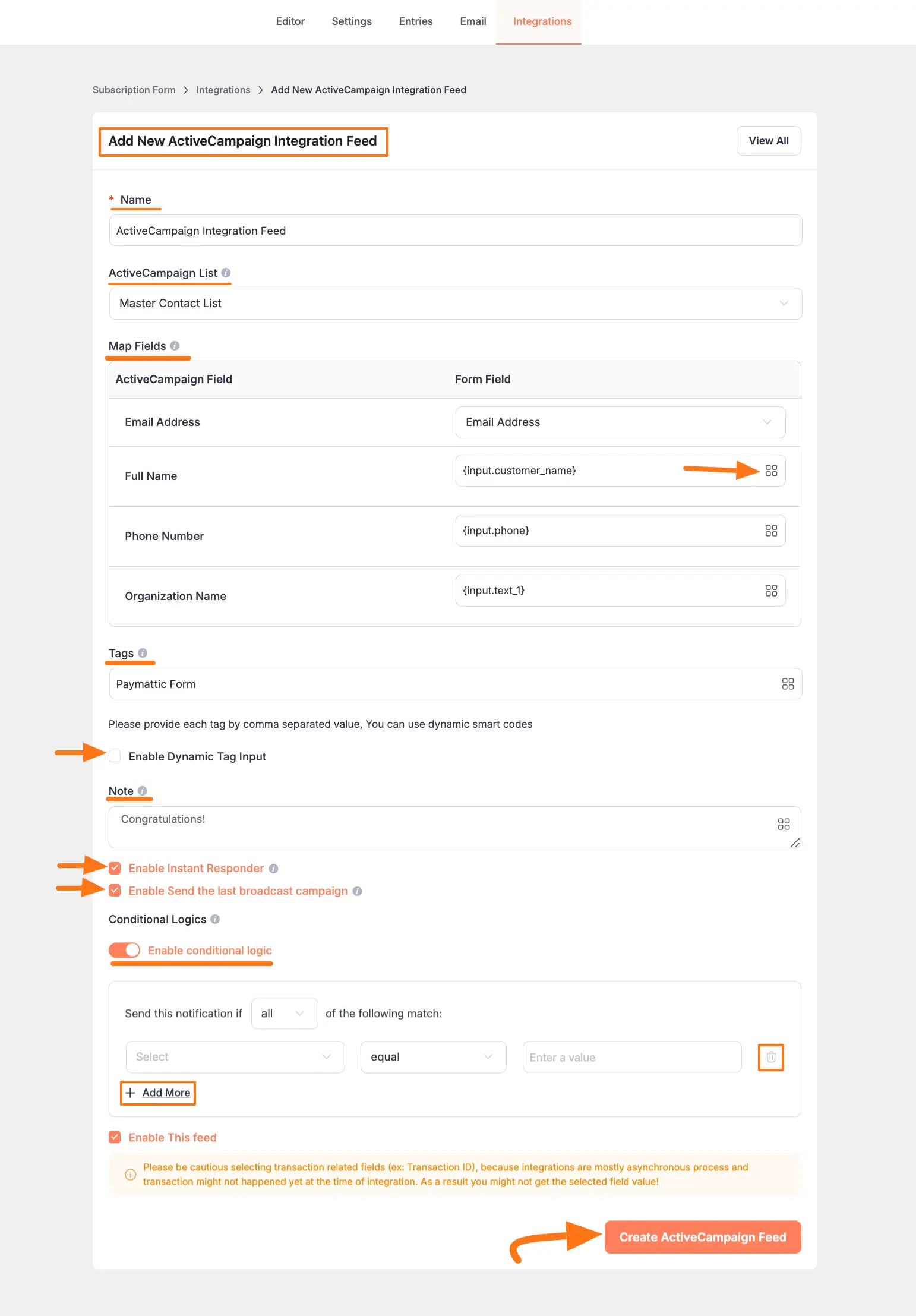The width and height of the screenshot is (916, 1316).
Task: Switch to the Settings tab
Action: 352,21
